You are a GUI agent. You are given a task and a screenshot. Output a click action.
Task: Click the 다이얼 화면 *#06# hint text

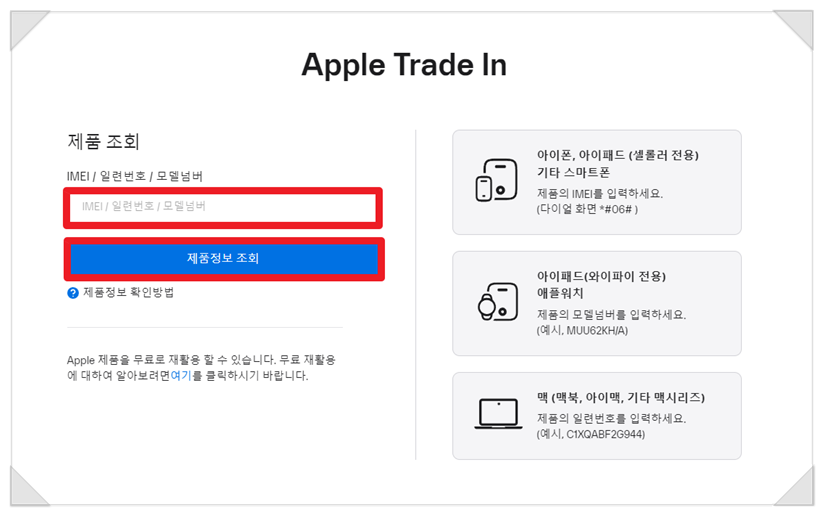(x=587, y=209)
